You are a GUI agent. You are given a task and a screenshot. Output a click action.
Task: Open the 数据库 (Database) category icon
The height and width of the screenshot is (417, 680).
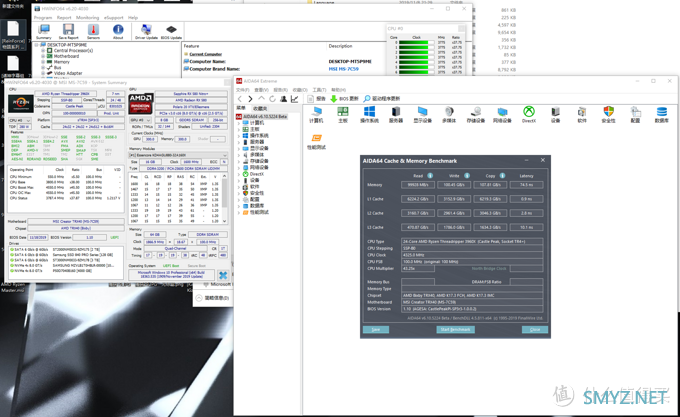click(662, 114)
